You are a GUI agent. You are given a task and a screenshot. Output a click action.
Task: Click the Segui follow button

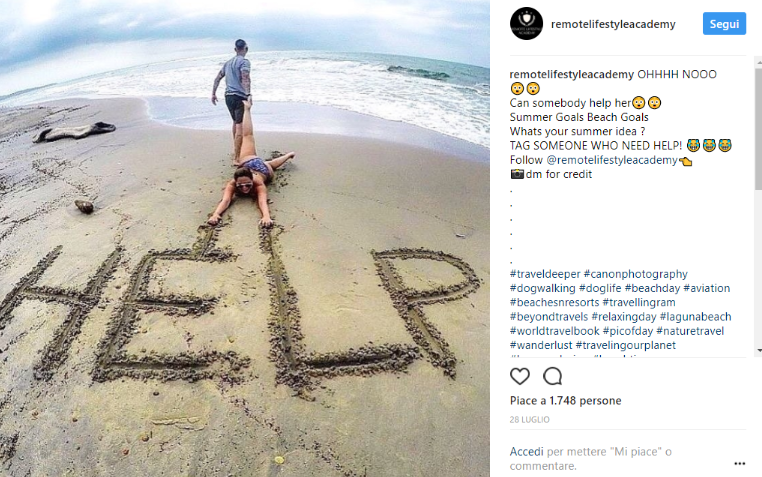724,24
